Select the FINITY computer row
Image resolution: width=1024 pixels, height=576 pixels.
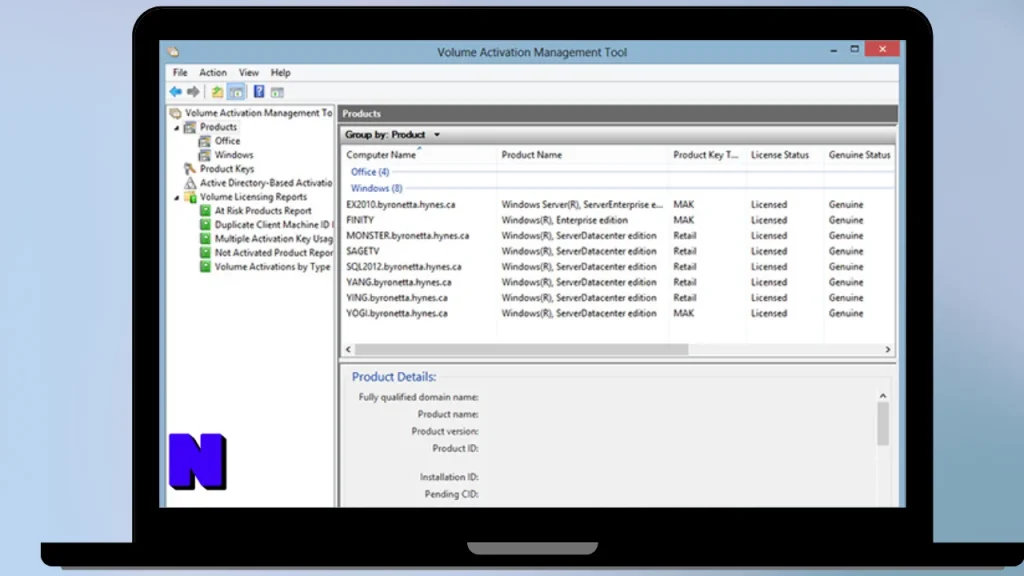pyautogui.click(x=617, y=220)
